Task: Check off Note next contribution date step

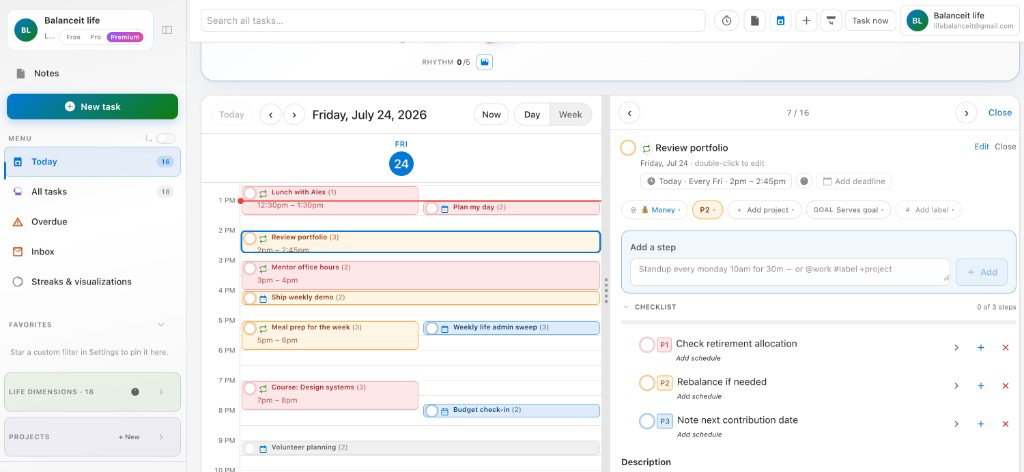Action: [647, 421]
